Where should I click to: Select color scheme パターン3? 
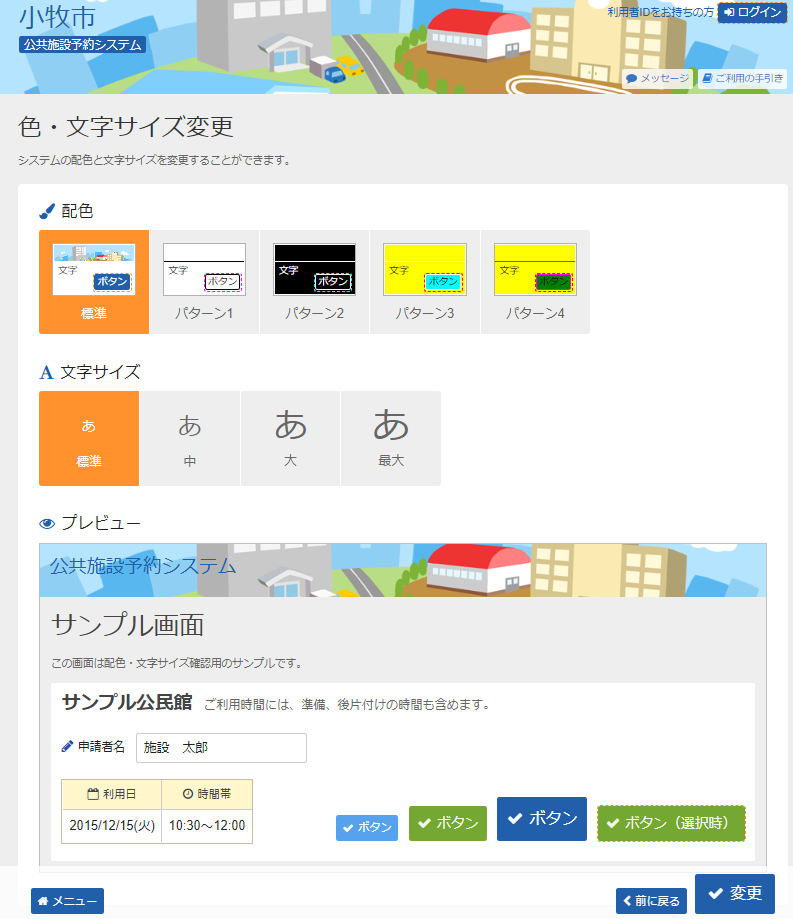pyautogui.click(x=424, y=282)
